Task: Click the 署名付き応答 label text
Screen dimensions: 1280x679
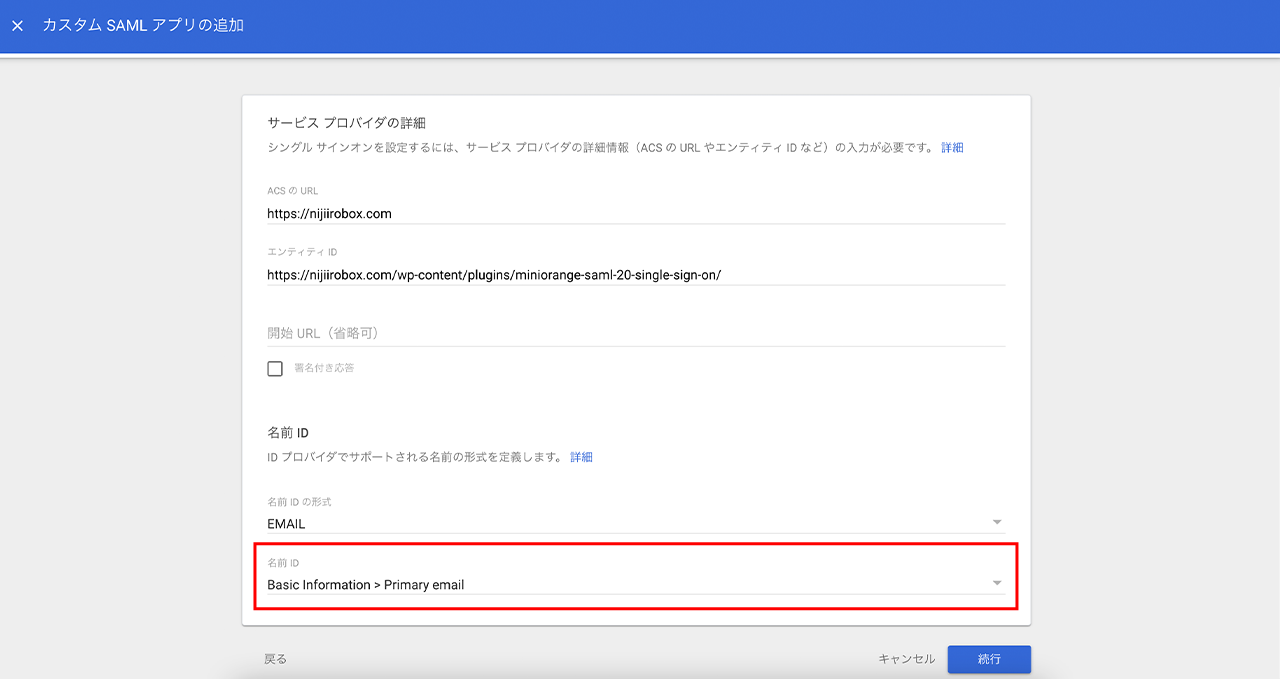Action: click(324, 368)
